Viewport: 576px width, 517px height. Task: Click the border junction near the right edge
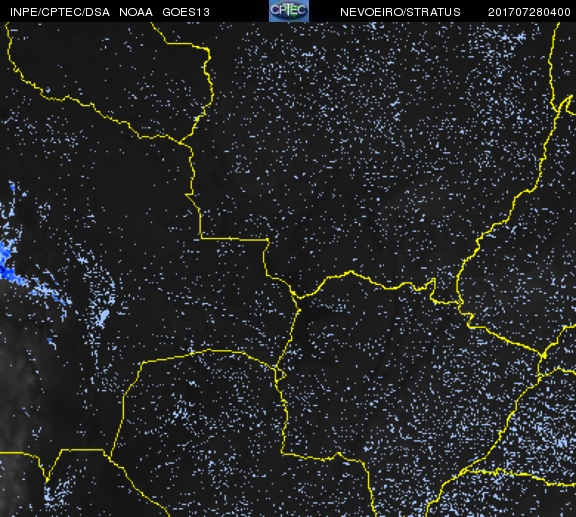[543, 356]
